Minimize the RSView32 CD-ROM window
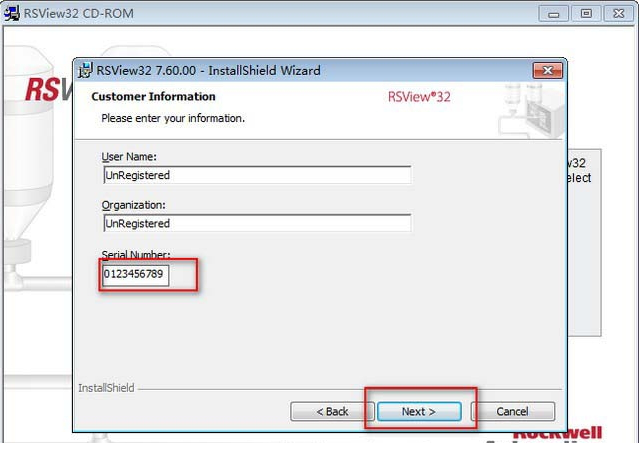Image resolution: width=639 pixels, height=460 pixels. 553,14
